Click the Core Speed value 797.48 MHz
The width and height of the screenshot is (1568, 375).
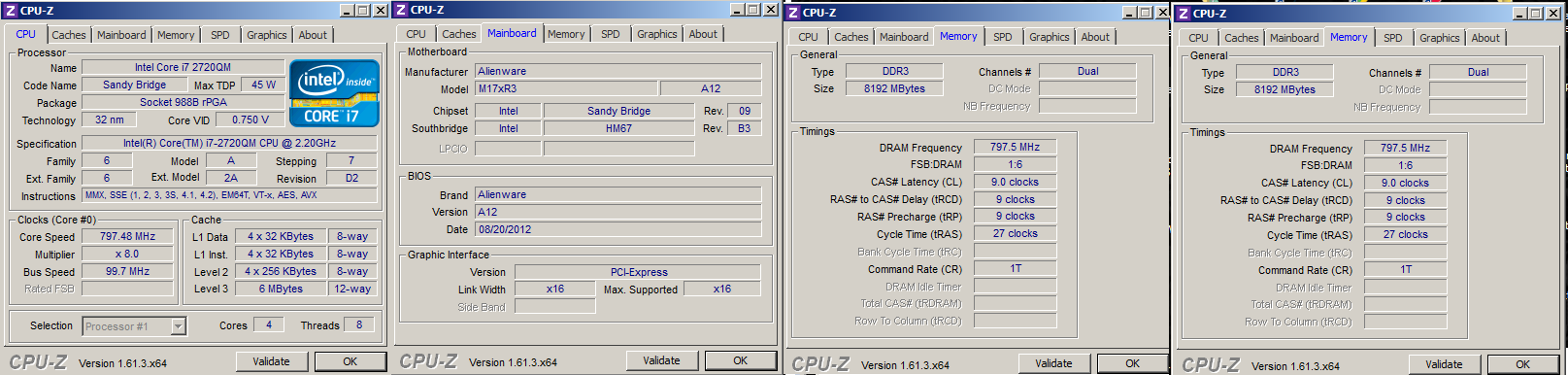[127, 236]
